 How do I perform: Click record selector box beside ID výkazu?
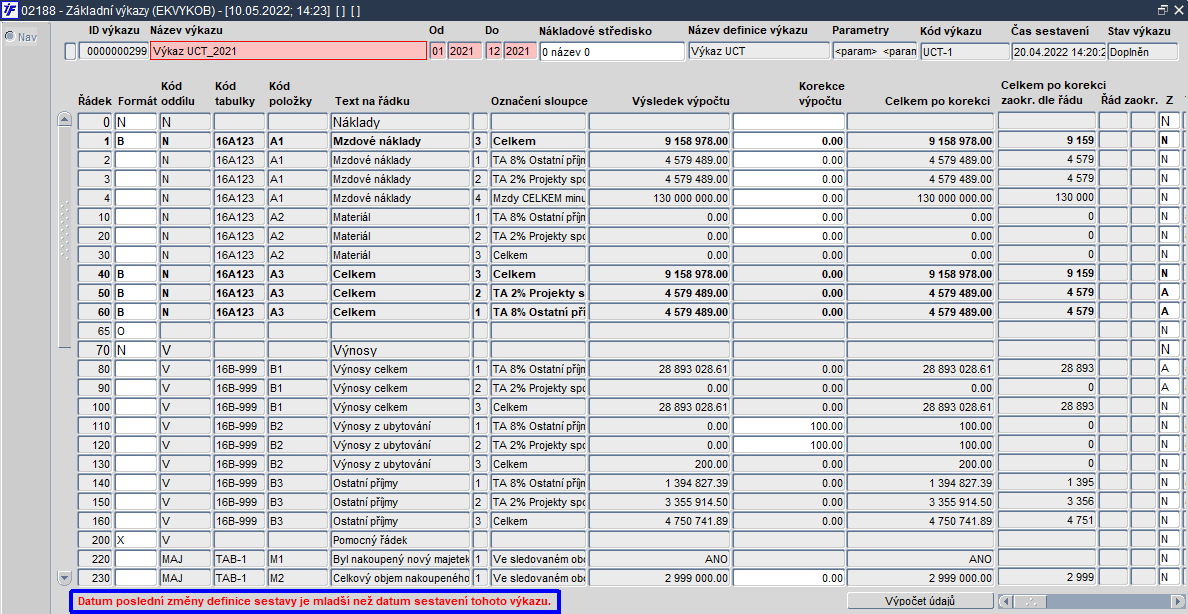point(70,52)
